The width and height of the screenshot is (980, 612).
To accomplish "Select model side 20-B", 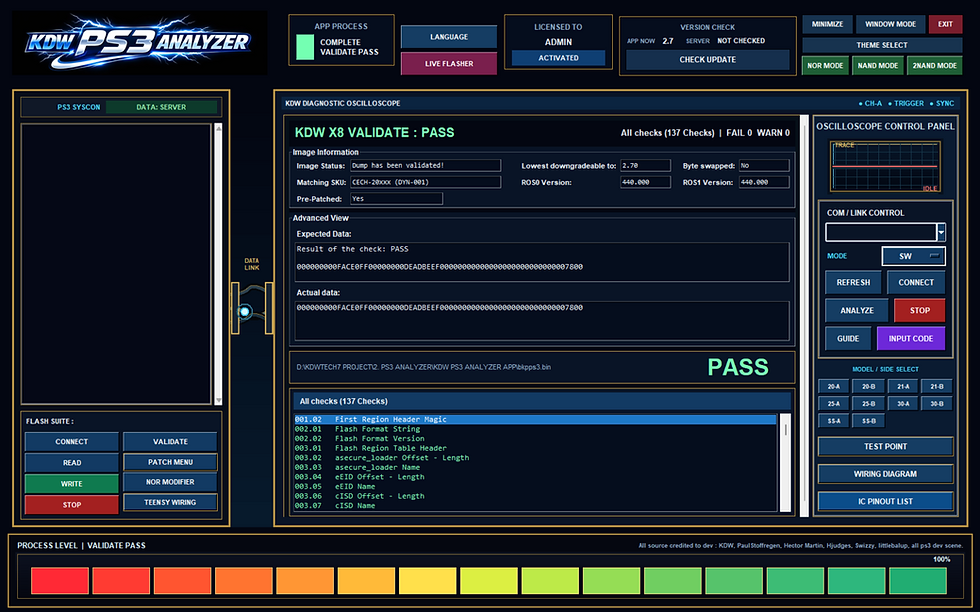I will tap(868, 387).
